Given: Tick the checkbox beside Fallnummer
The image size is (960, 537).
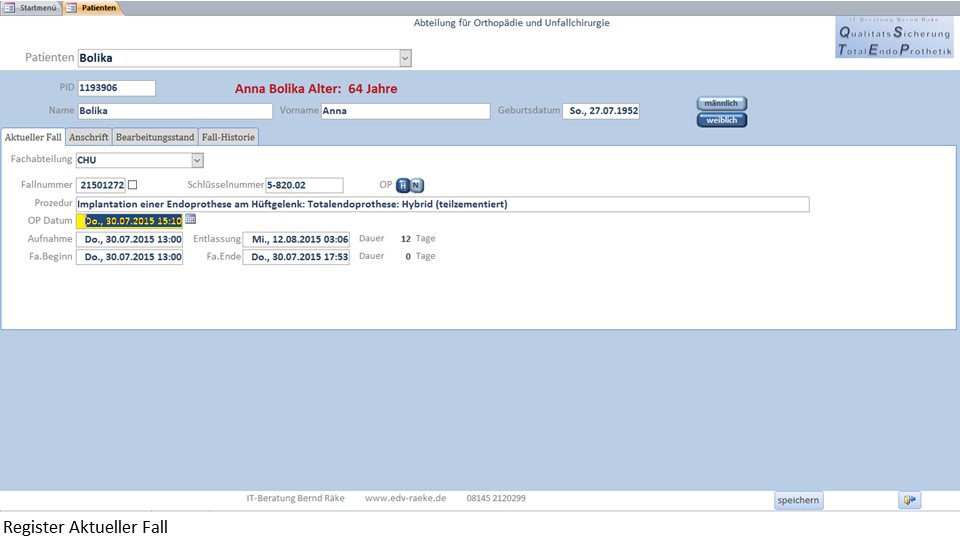Looking at the screenshot, I should click(x=132, y=184).
